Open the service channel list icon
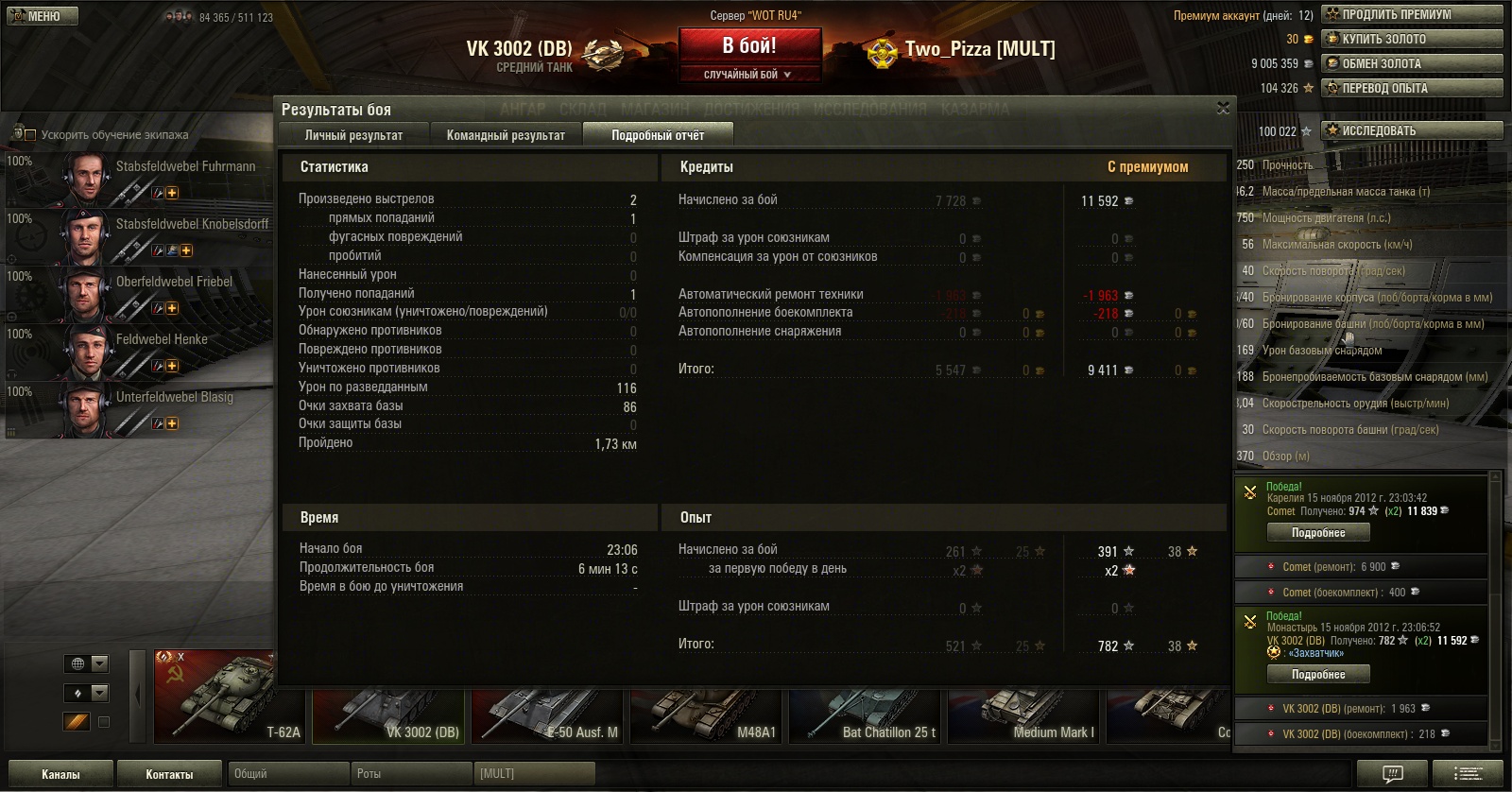1512x792 pixels. coord(1469,774)
